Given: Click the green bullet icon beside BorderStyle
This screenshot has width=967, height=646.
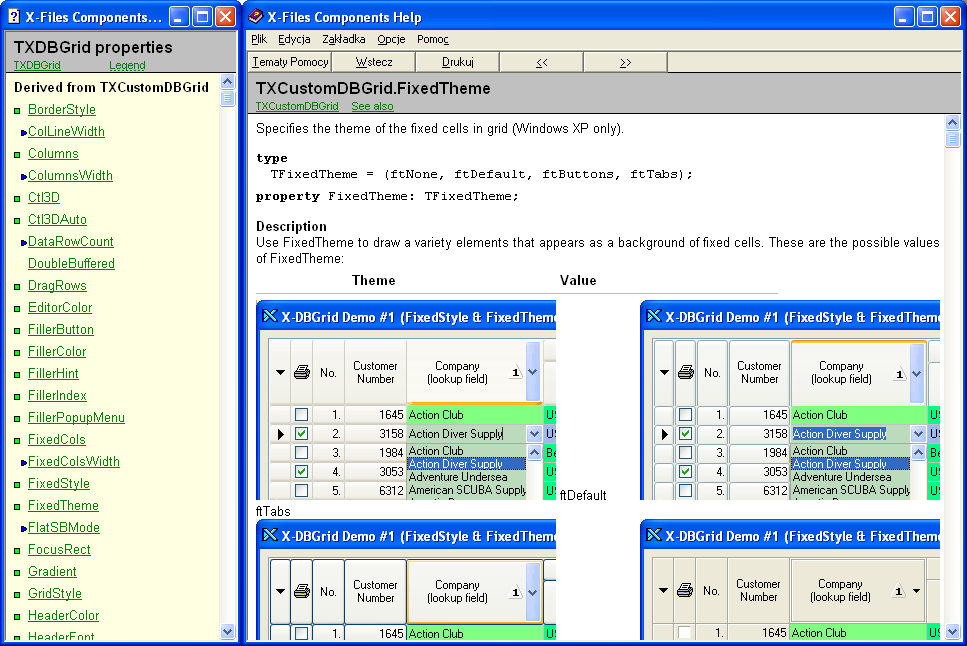Looking at the screenshot, I should (17, 110).
